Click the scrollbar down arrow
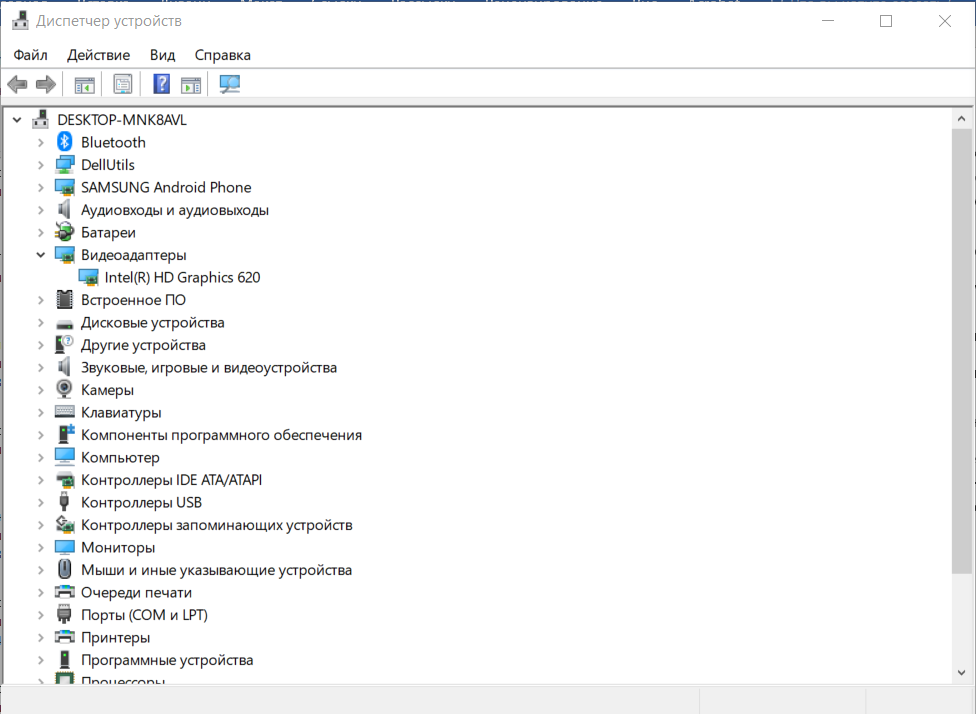Image resolution: width=976 pixels, height=714 pixels. point(962,673)
